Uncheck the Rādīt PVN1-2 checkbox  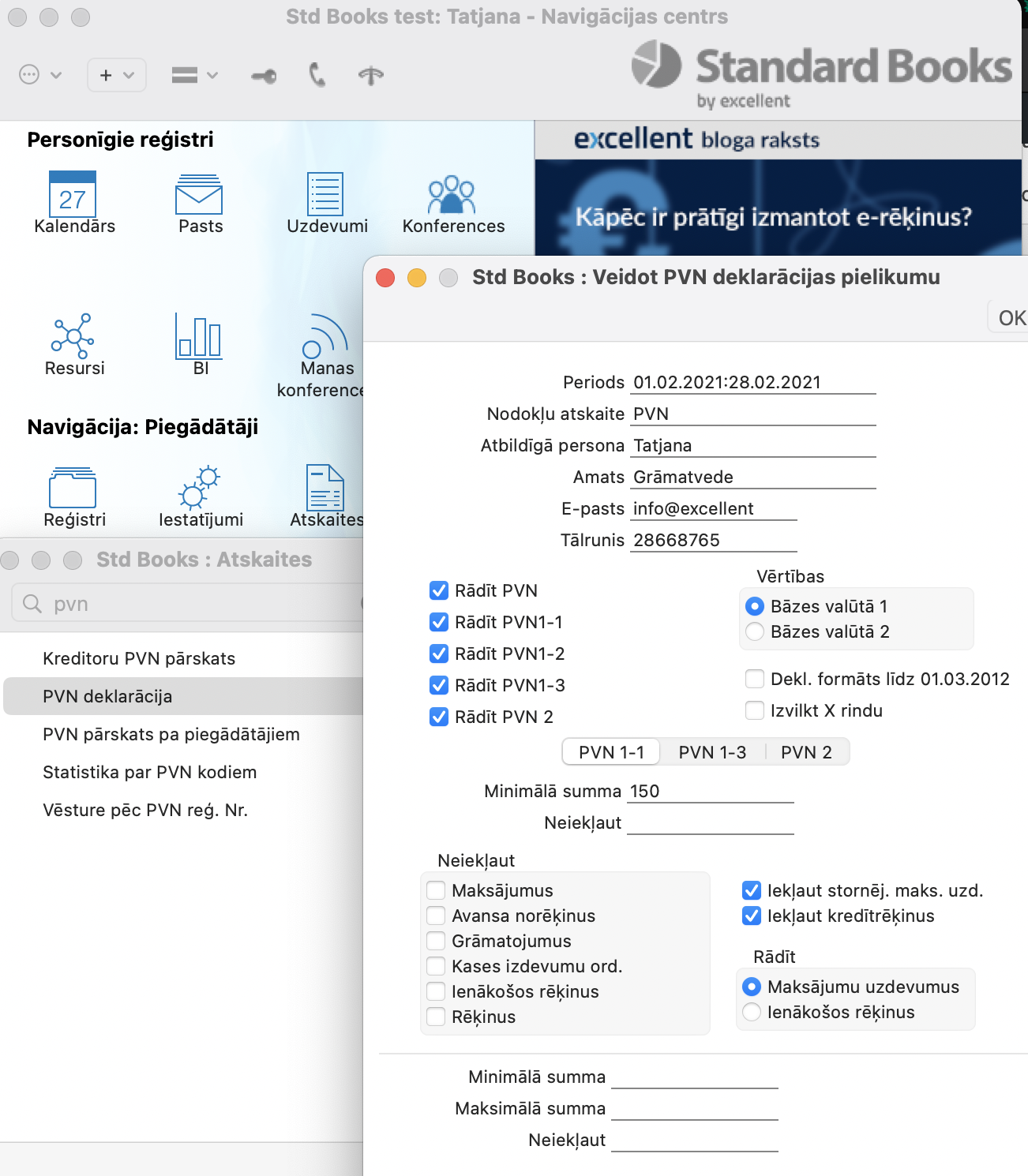pos(439,654)
